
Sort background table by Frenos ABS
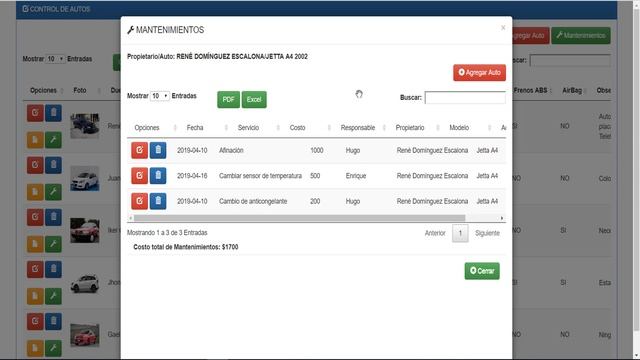[530, 90]
